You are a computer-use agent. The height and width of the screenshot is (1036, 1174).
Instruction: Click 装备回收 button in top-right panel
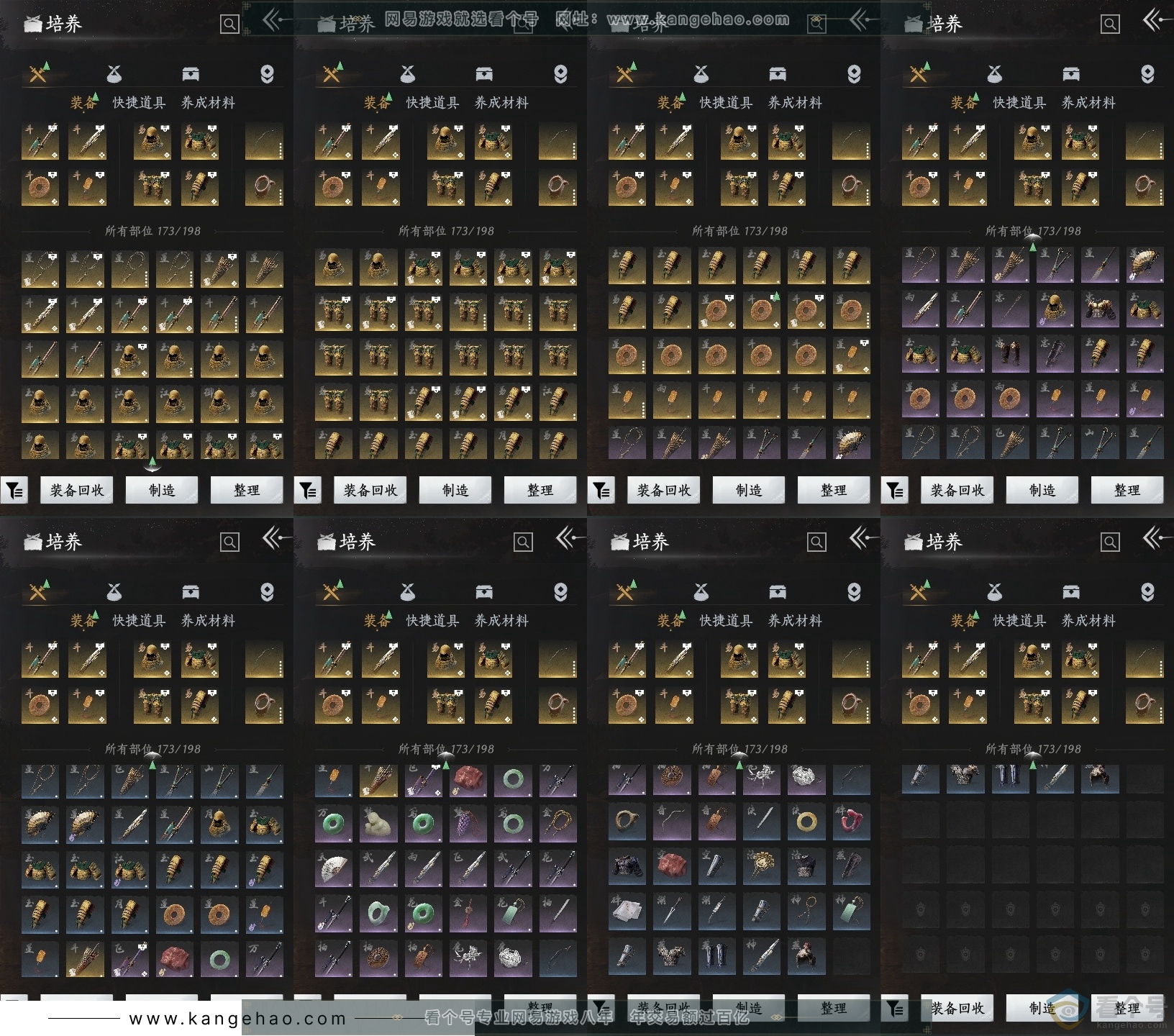pyautogui.click(x=957, y=490)
